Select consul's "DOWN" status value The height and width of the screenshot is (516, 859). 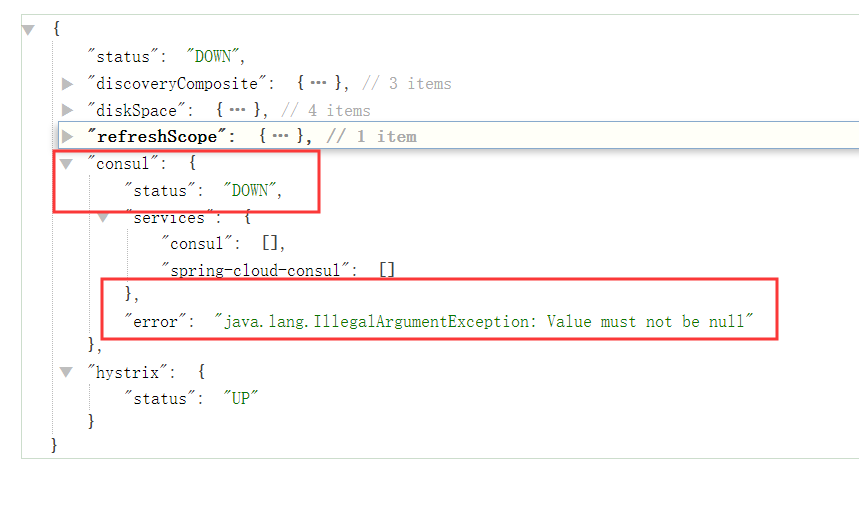[x=250, y=191]
